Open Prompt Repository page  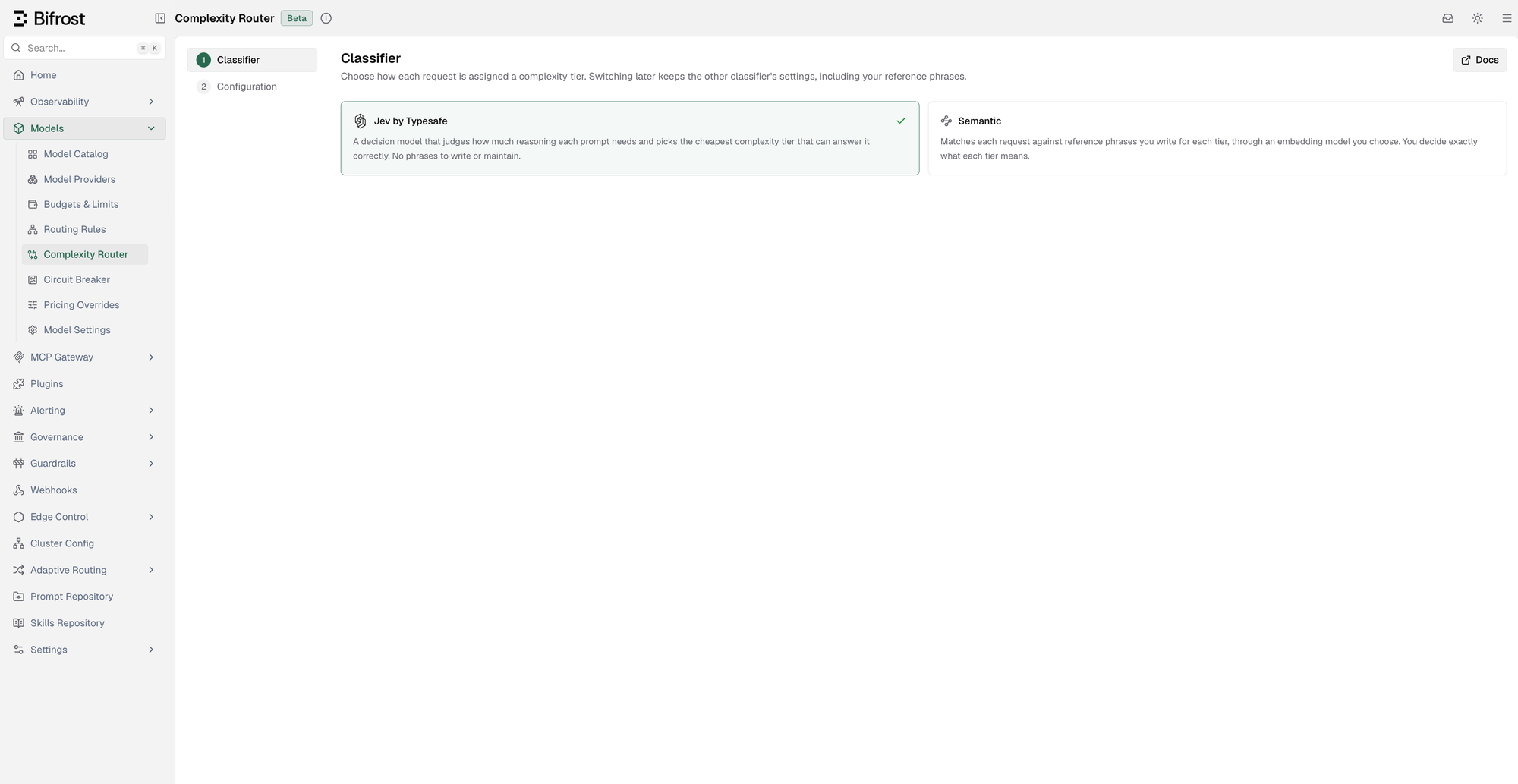tap(84, 597)
